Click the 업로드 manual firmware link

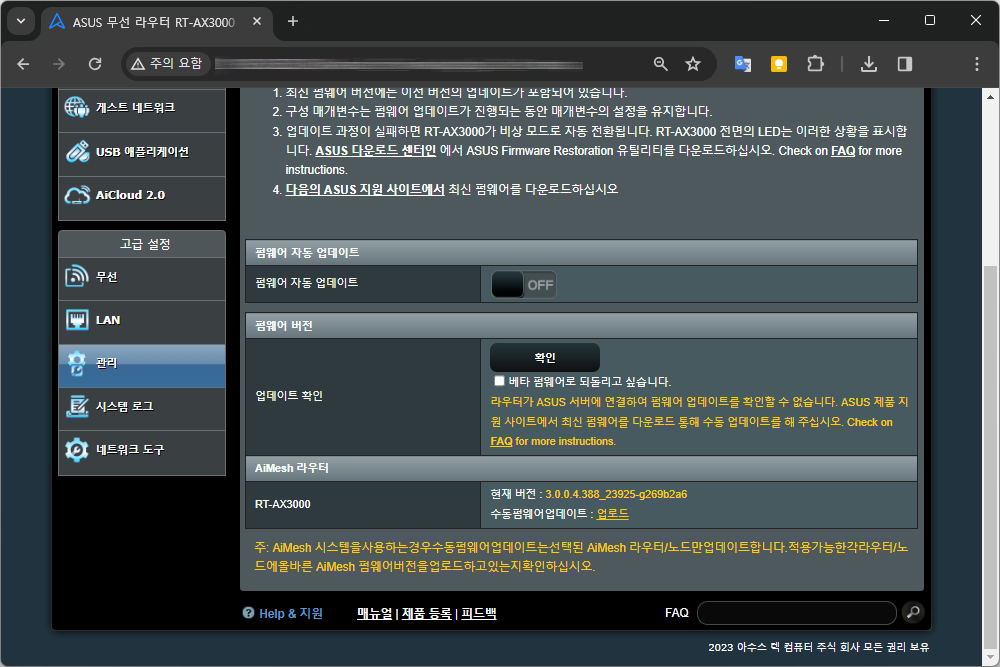click(612, 513)
